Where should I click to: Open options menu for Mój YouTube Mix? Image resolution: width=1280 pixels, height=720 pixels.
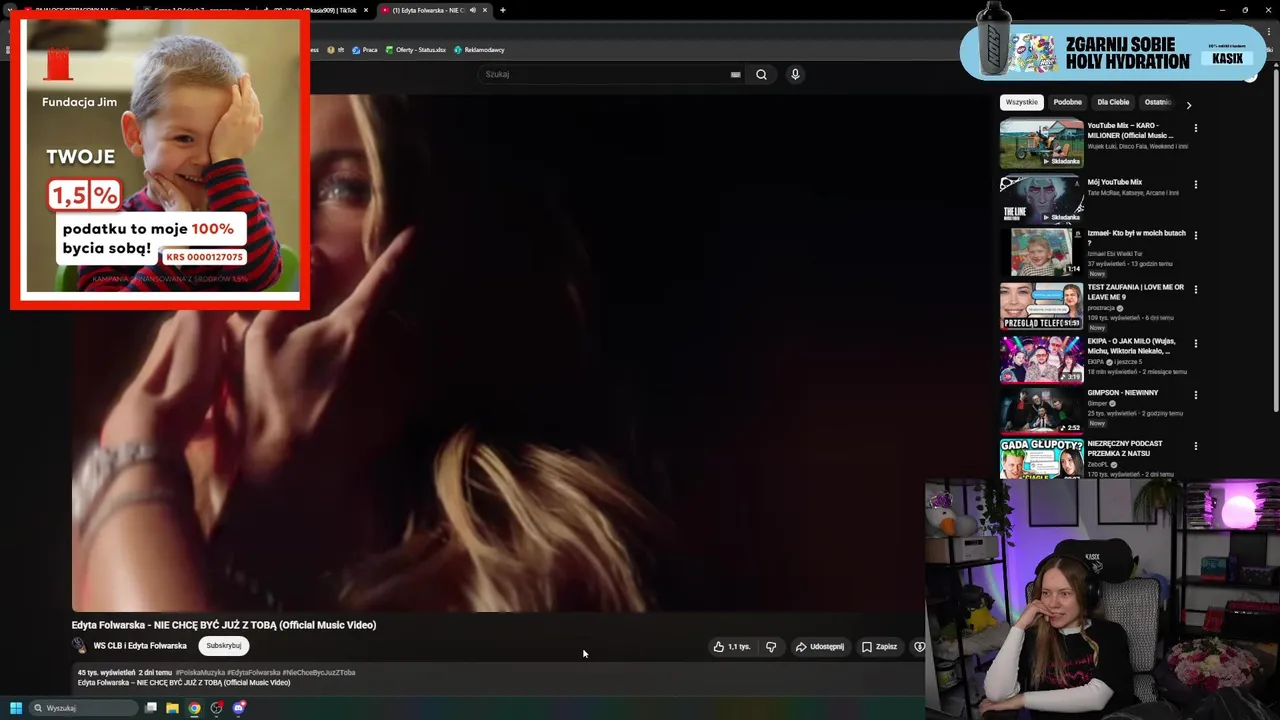coord(1195,184)
